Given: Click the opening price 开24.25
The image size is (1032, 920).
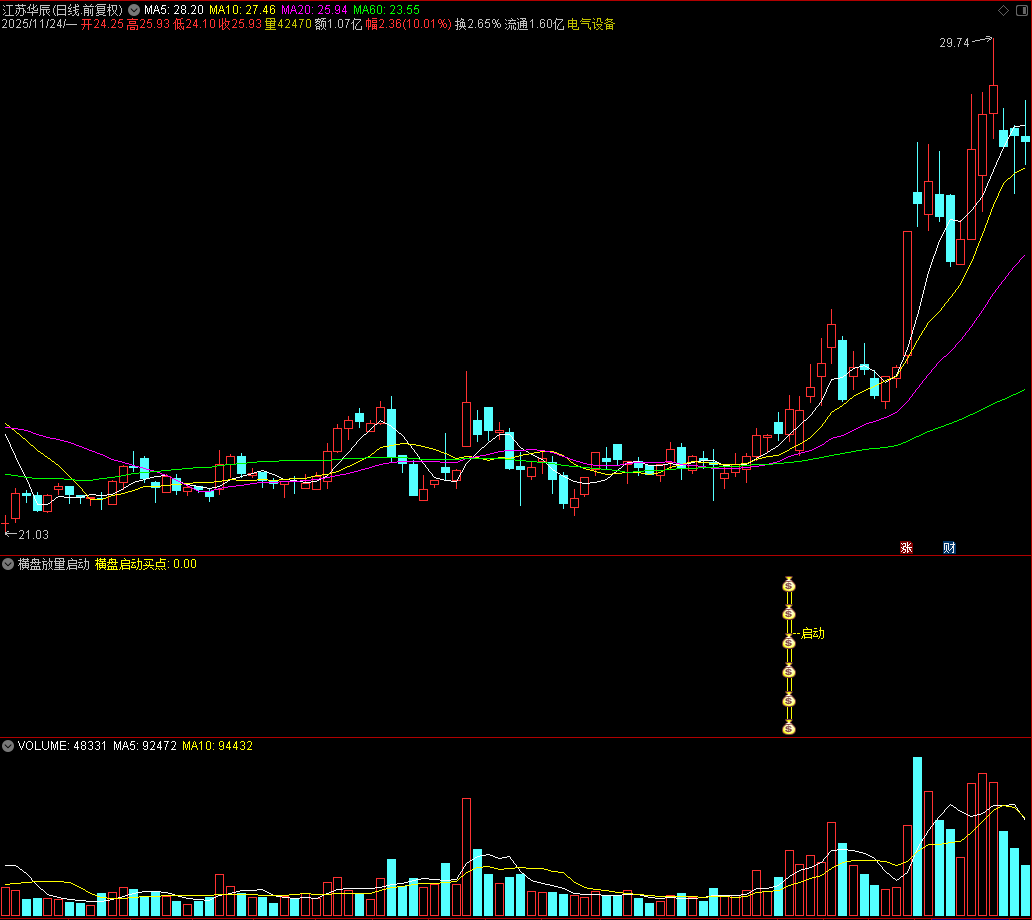Looking at the screenshot, I should (x=102, y=24).
